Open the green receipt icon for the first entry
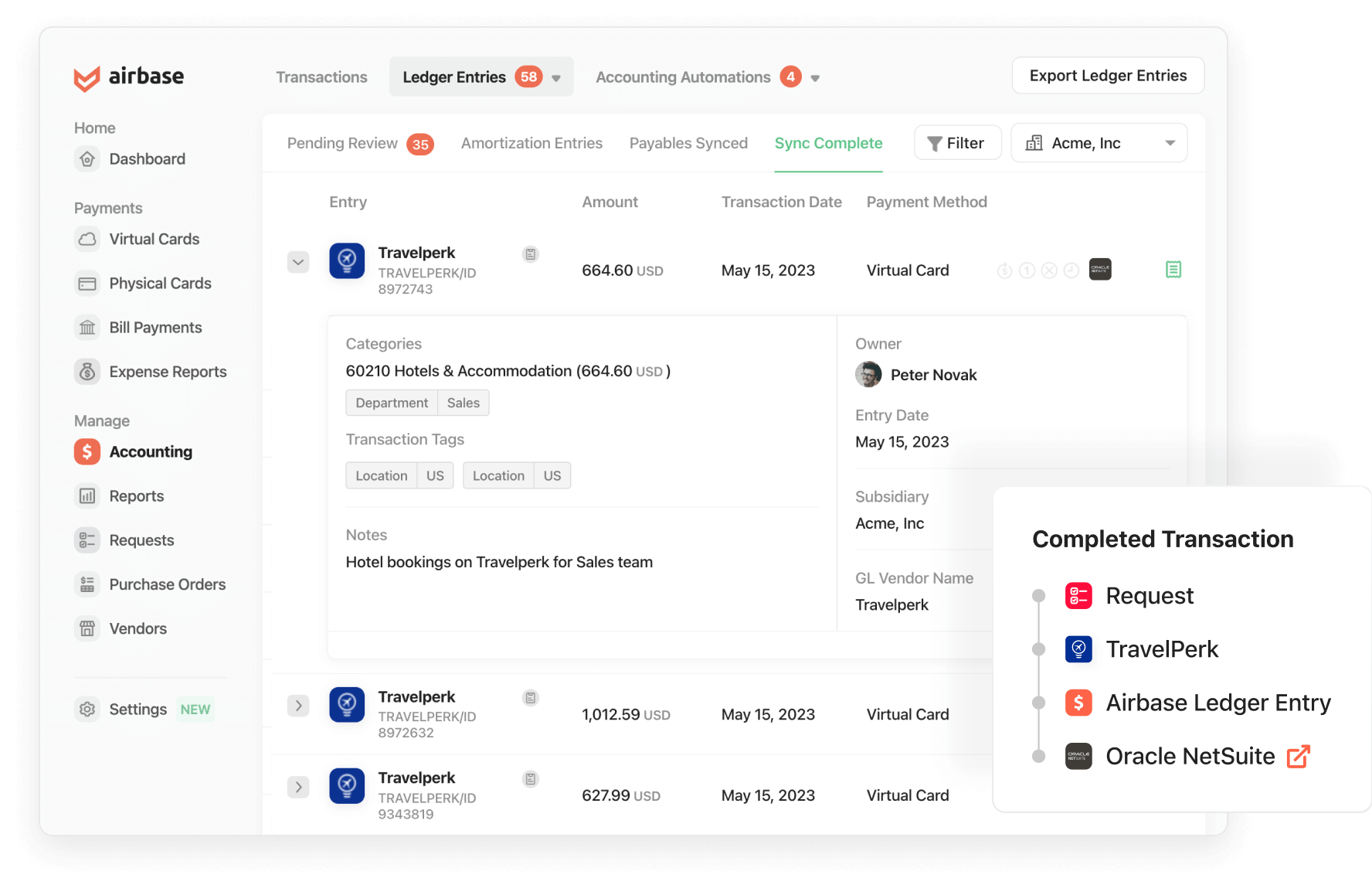The width and height of the screenshot is (1372, 885). [x=1173, y=270]
